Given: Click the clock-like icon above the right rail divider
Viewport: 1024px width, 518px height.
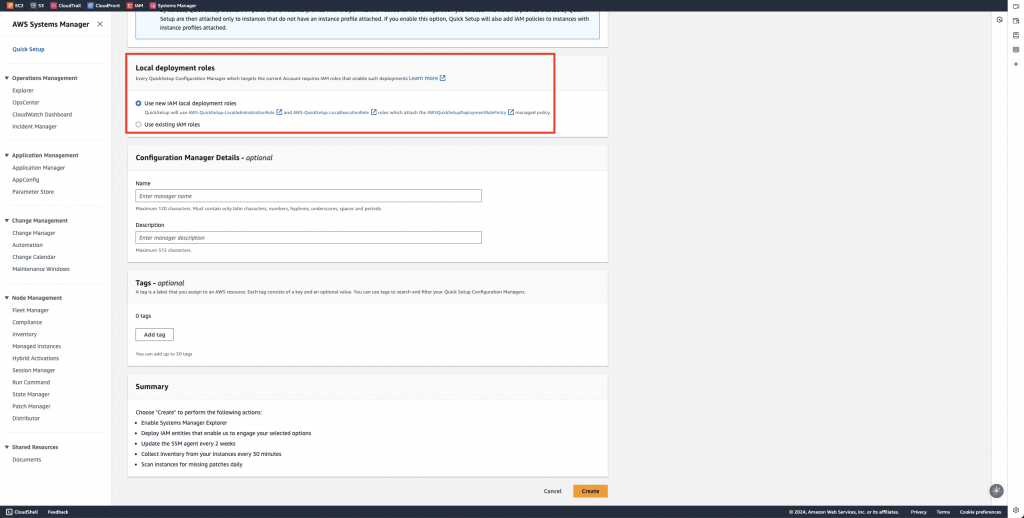Looking at the screenshot, I should tap(1000, 20).
